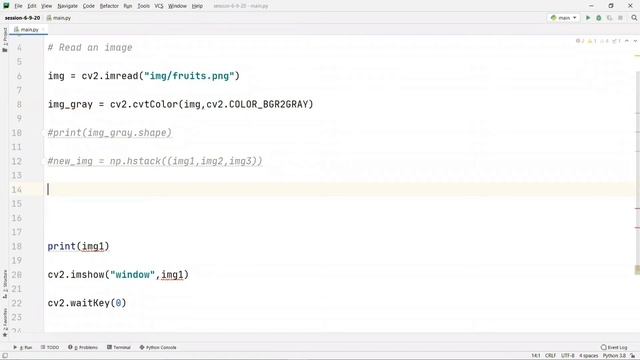The width and height of the screenshot is (640, 360).
Task: Change 4 spaces indent setting
Action: [589, 356]
